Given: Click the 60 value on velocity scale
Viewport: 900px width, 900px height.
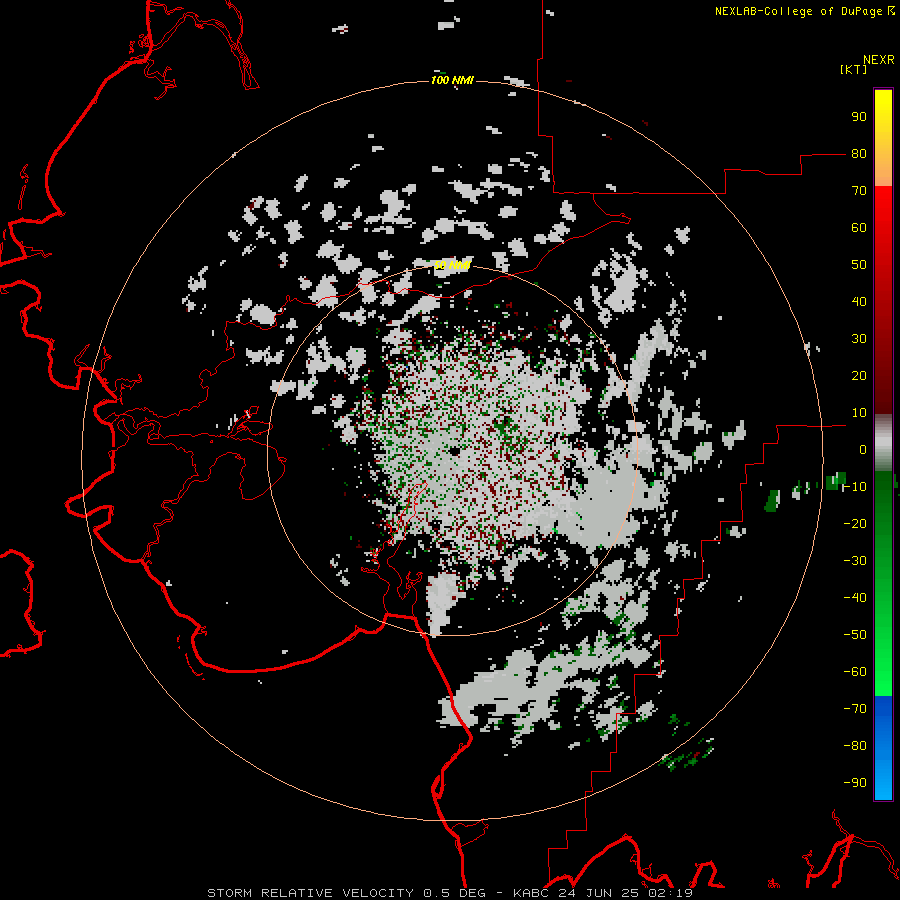Looking at the screenshot, I should (x=859, y=228).
